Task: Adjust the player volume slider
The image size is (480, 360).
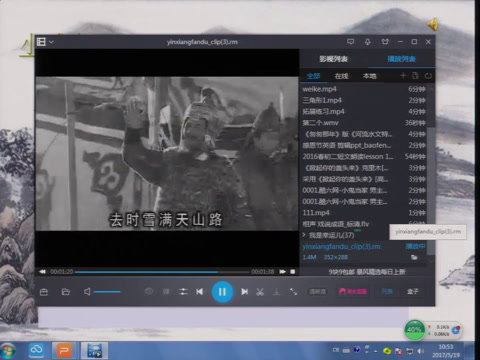Action: point(107,292)
